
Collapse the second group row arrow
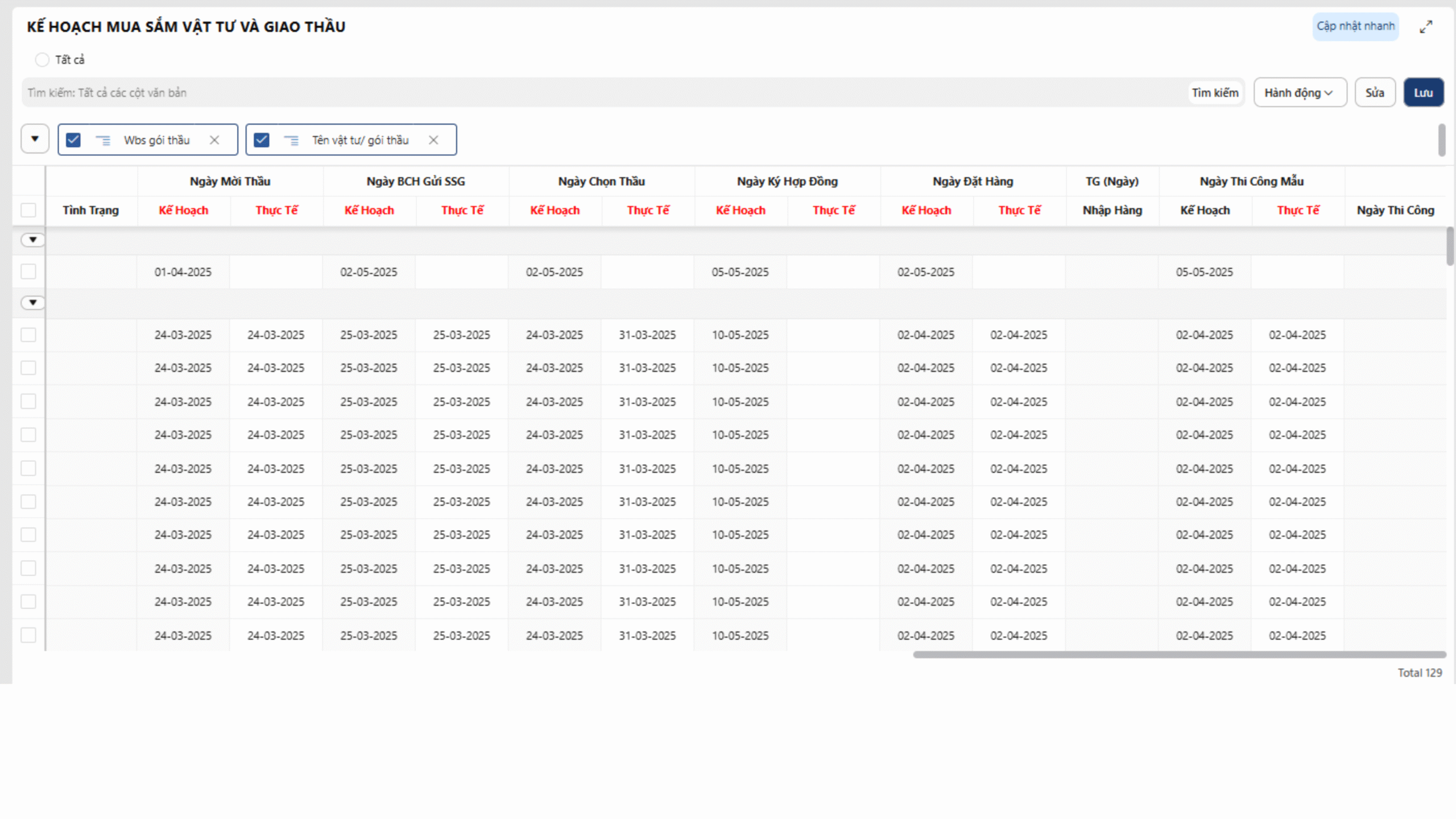point(33,303)
